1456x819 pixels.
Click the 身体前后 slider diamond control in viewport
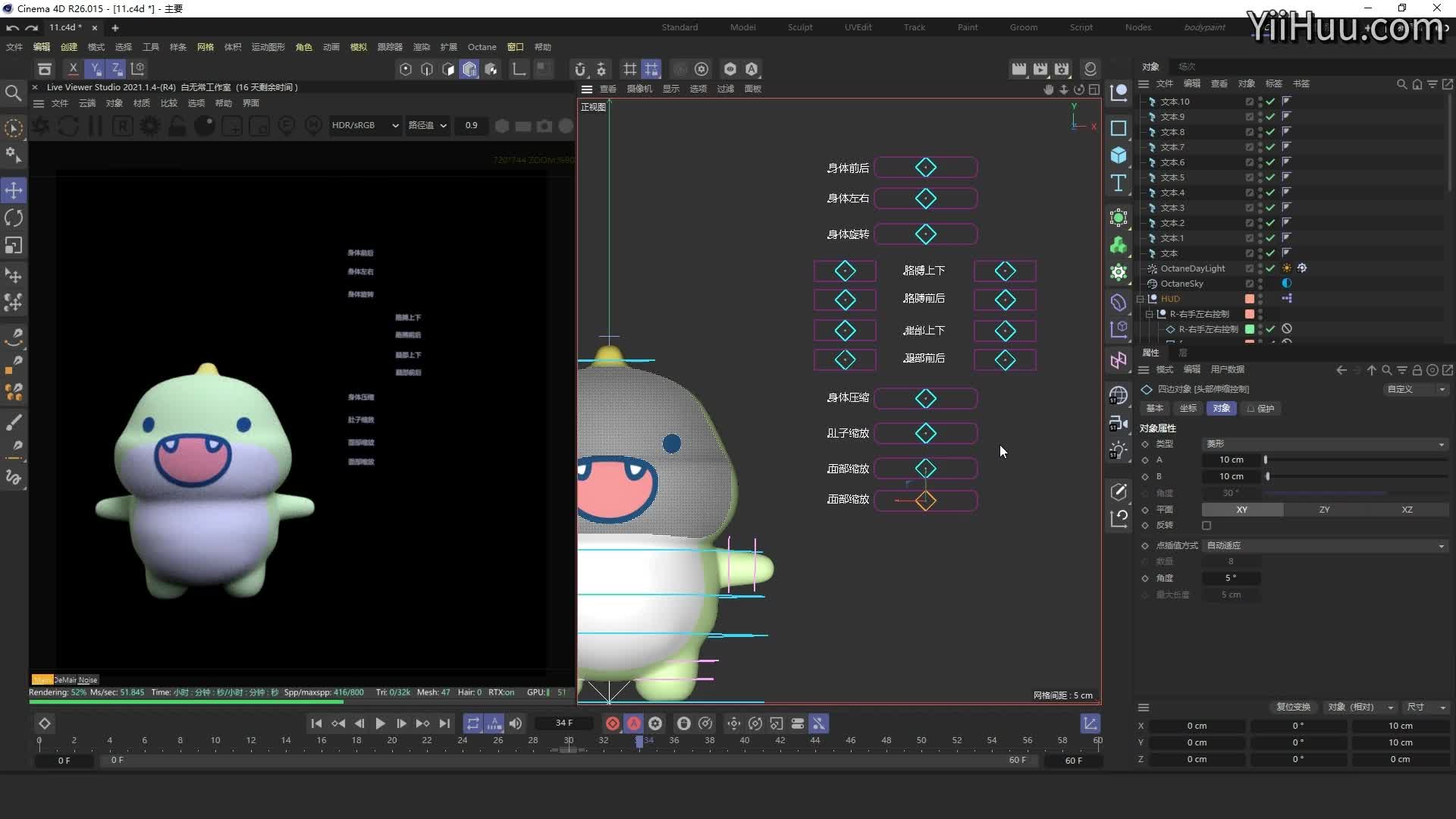click(x=925, y=168)
